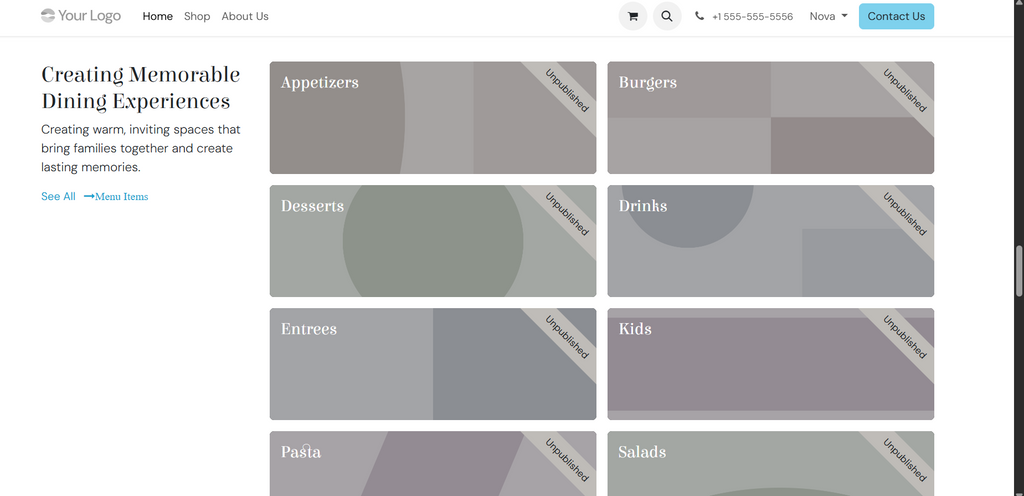The height and width of the screenshot is (496, 1024).
Task: Expand the Nova user dropdown
Action: click(x=828, y=16)
